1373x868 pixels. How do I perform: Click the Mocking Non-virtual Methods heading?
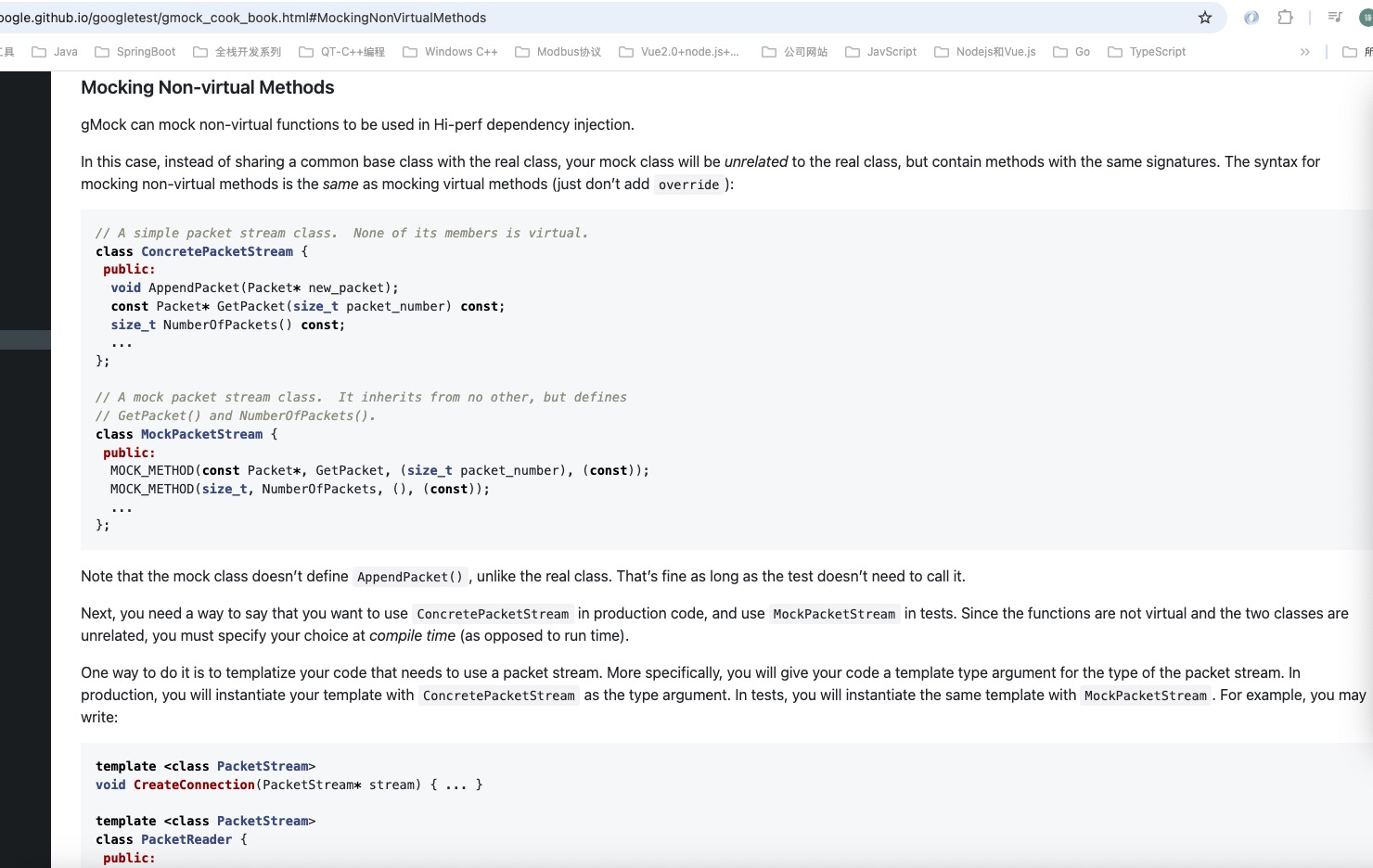point(208,87)
